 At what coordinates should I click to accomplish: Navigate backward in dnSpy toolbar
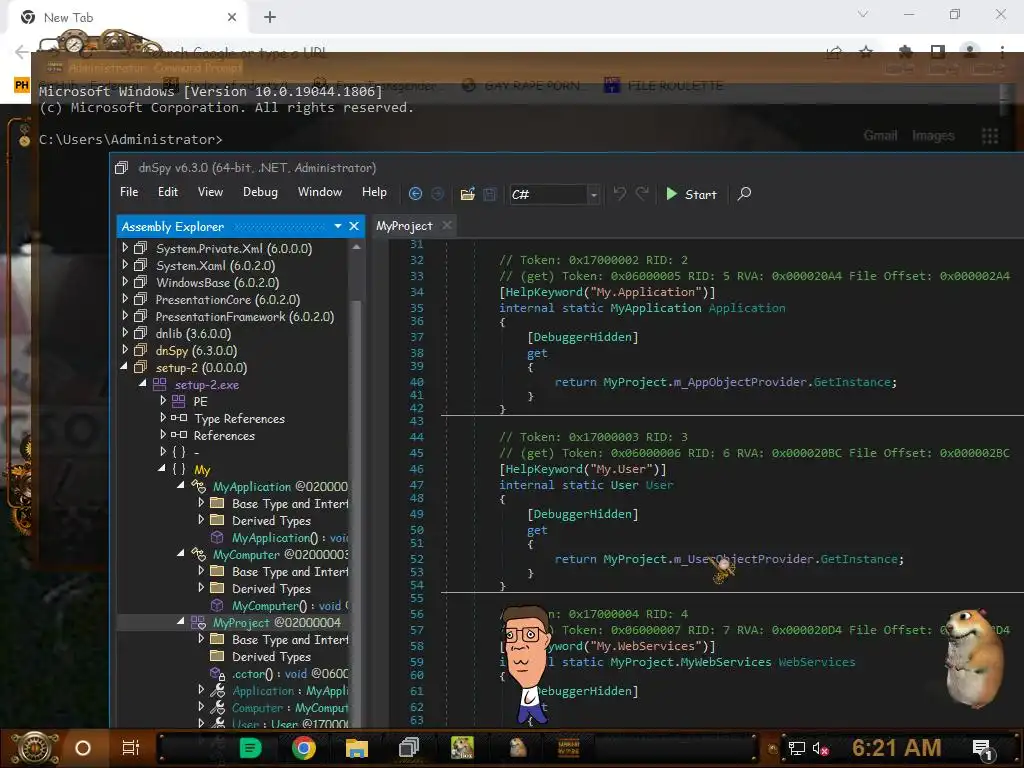(x=415, y=194)
